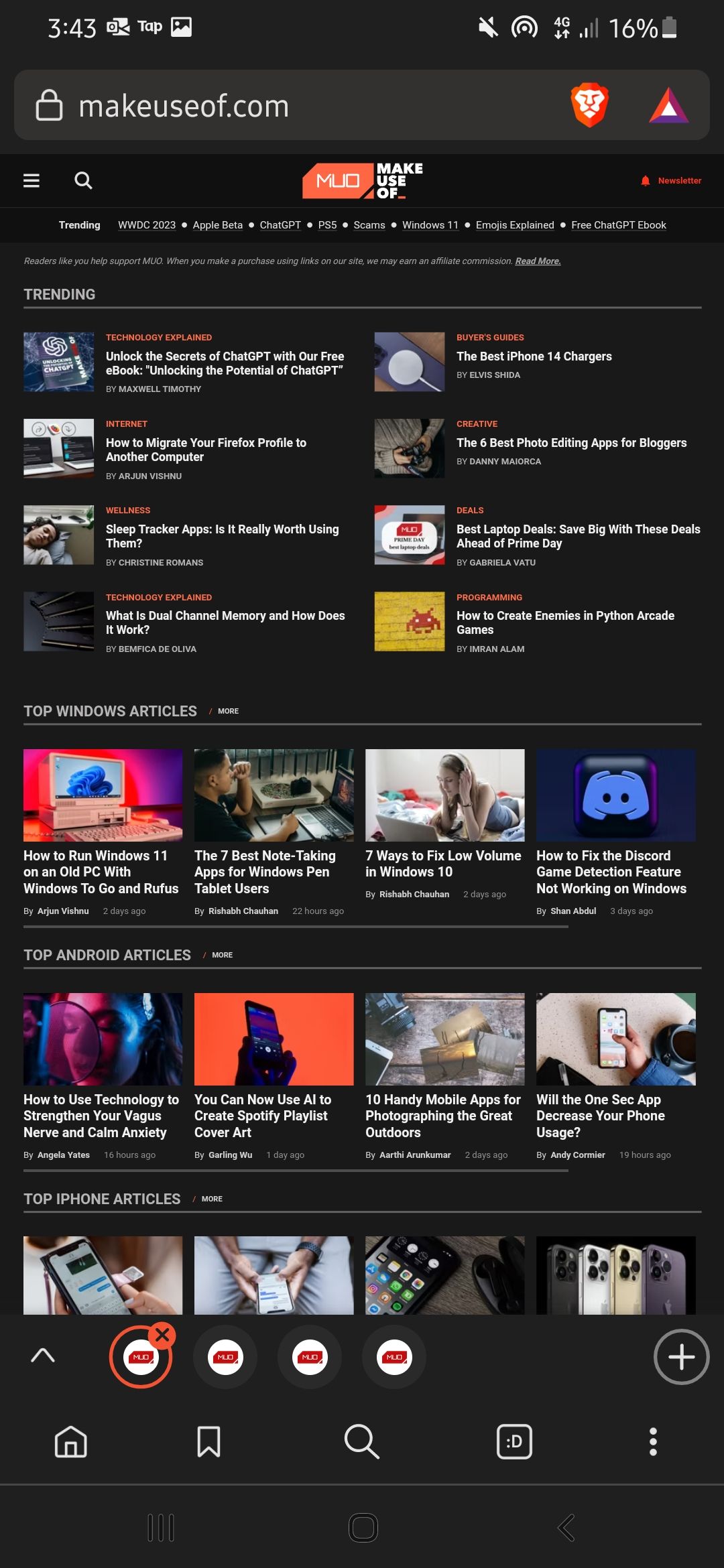
Task: Tap the Discord logo article image
Action: [616, 795]
